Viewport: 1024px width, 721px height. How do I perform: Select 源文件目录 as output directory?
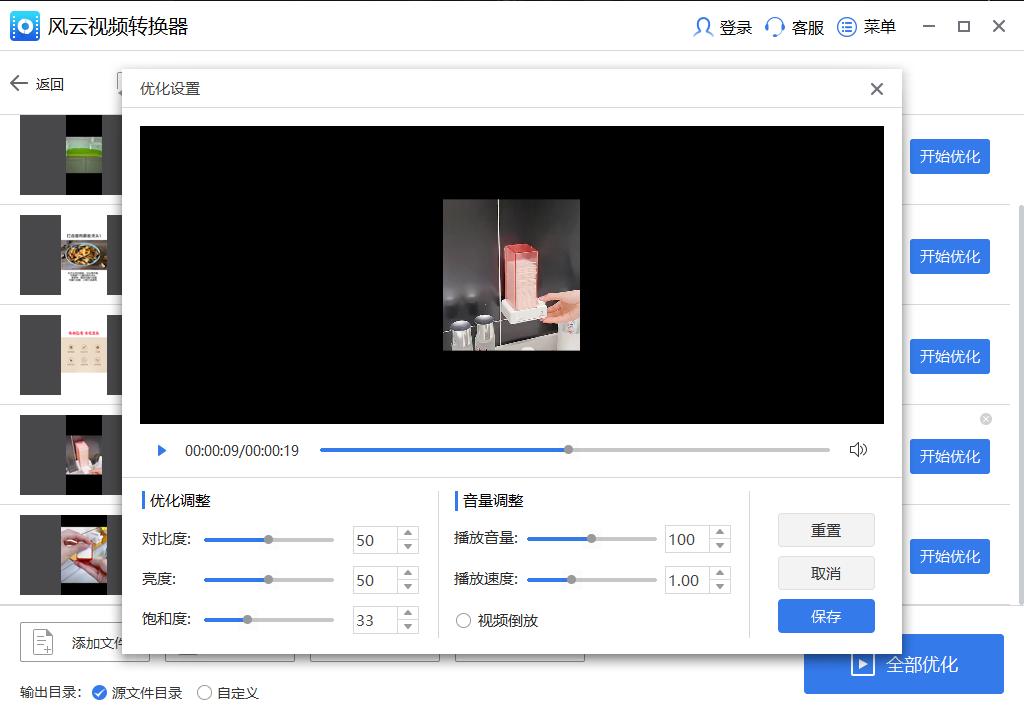[x=99, y=692]
